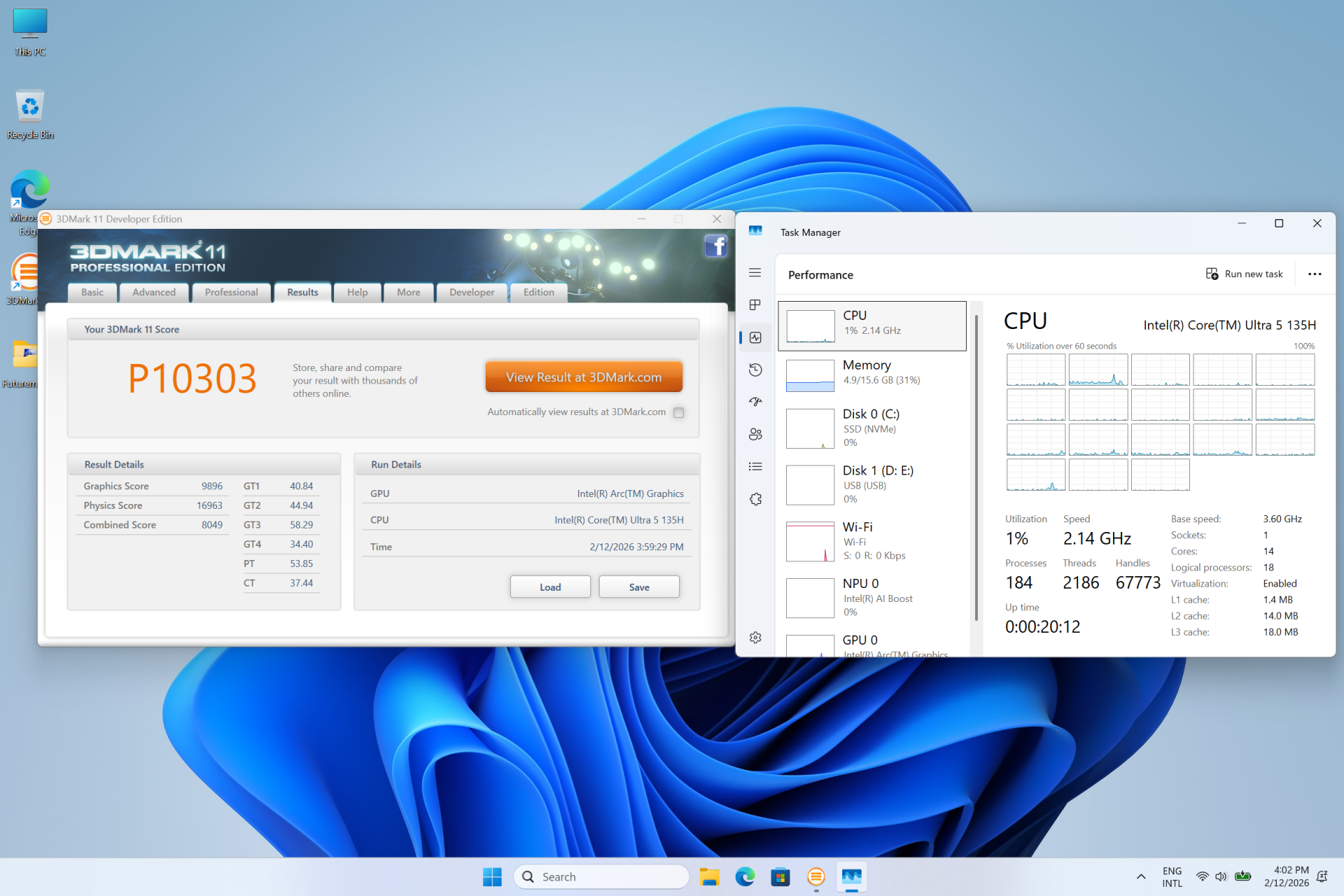Open the Processes page icon
Viewport: 1344px width, 896px height.
click(755, 305)
